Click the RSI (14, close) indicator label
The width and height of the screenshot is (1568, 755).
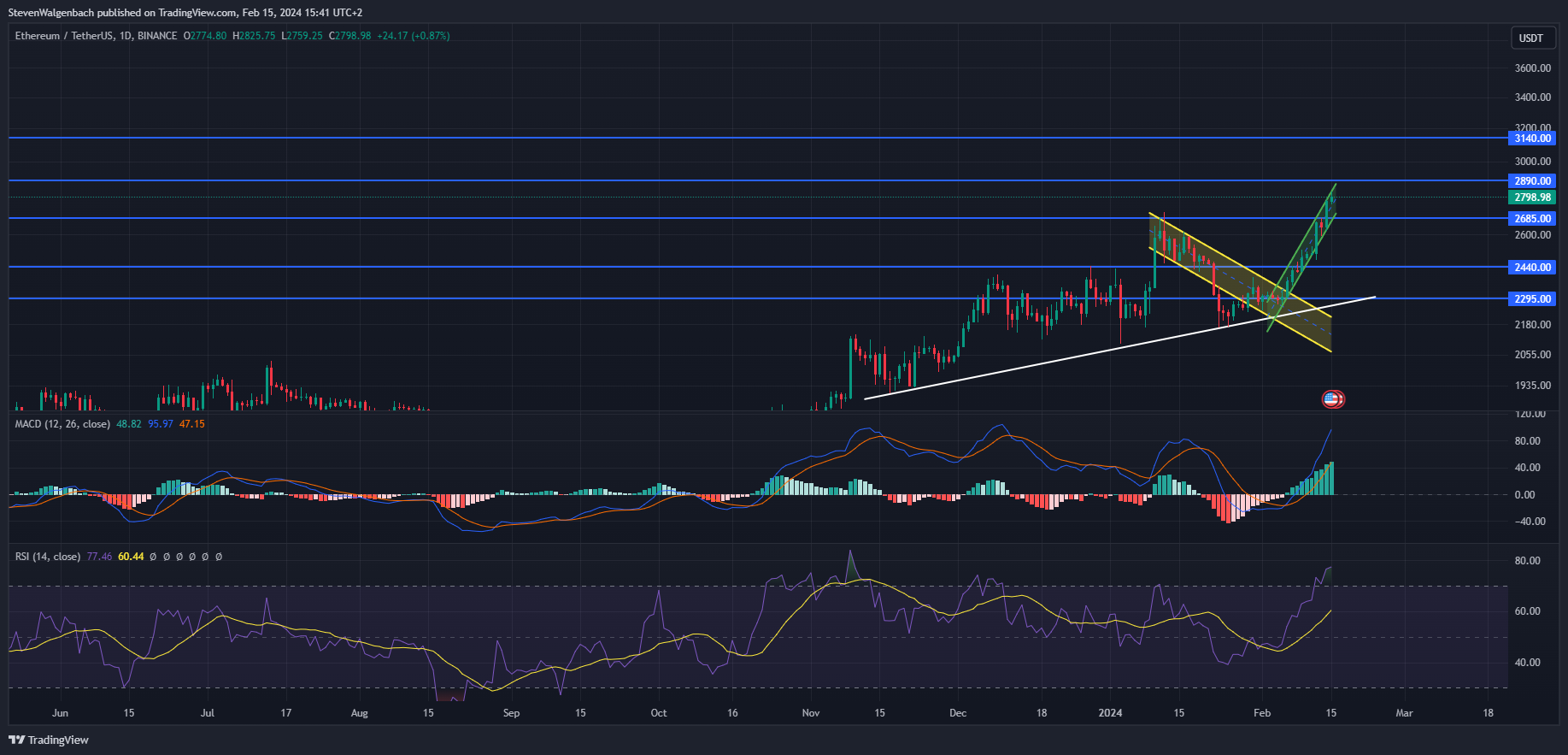[48, 557]
